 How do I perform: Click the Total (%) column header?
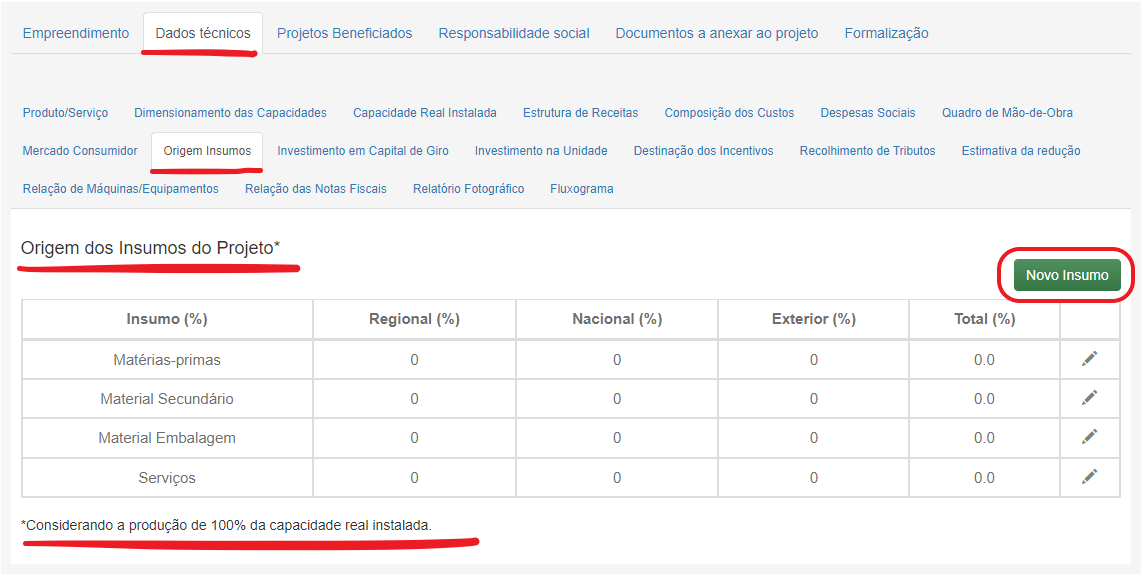[x=984, y=319]
